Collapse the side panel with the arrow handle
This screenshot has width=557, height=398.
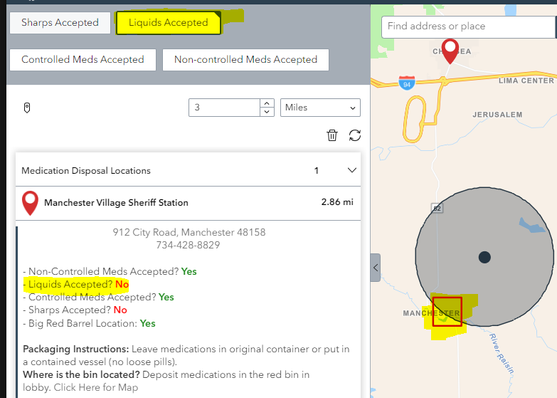coord(375,268)
